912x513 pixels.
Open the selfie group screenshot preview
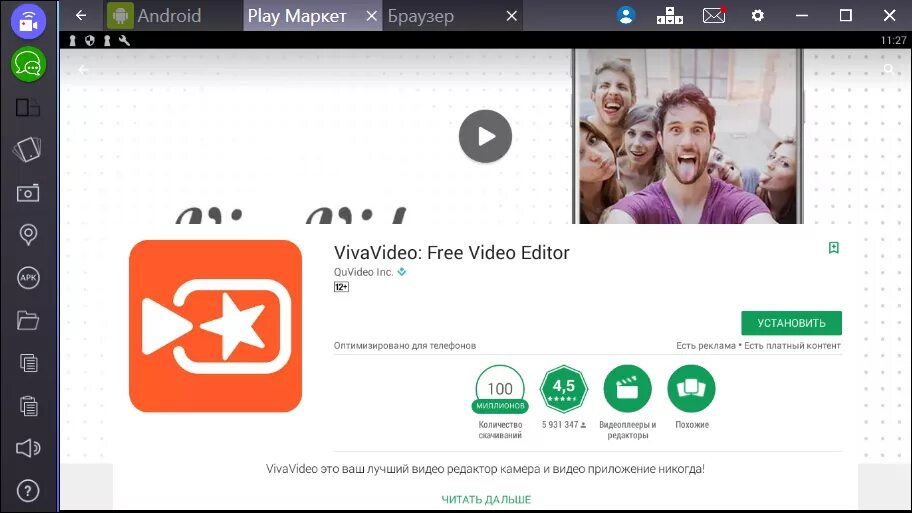point(687,136)
